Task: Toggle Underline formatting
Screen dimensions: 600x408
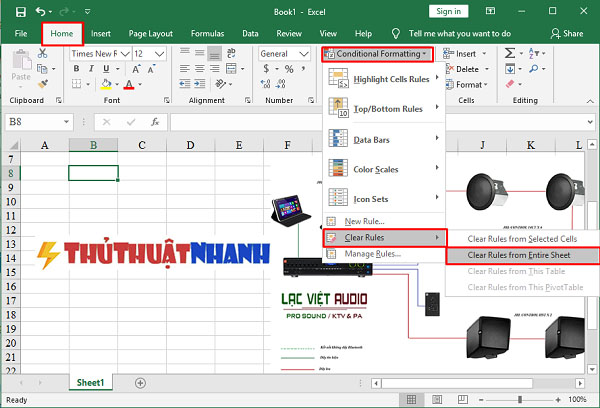Action: (x=106, y=69)
